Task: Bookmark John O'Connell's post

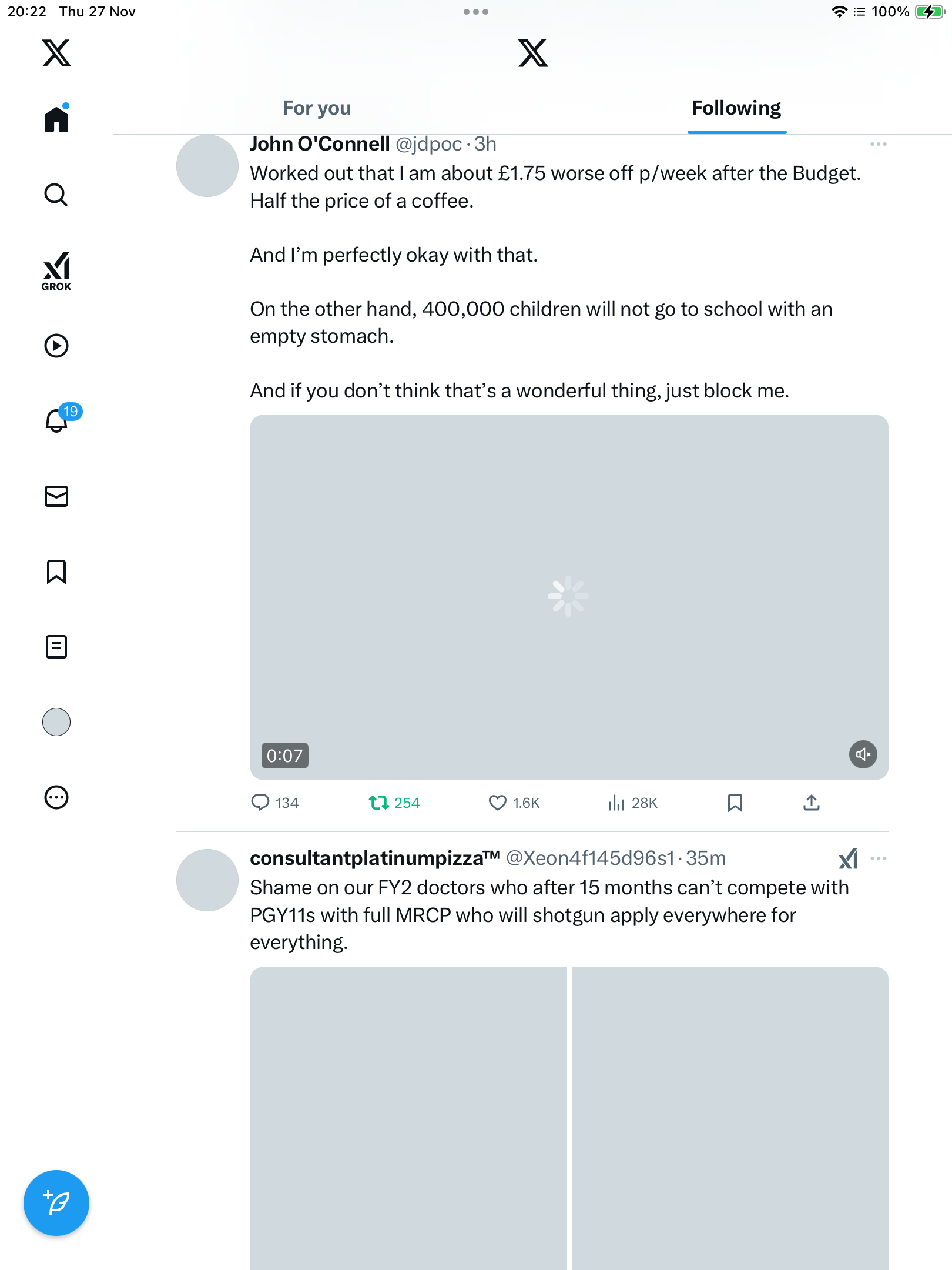Action: pyautogui.click(x=735, y=803)
